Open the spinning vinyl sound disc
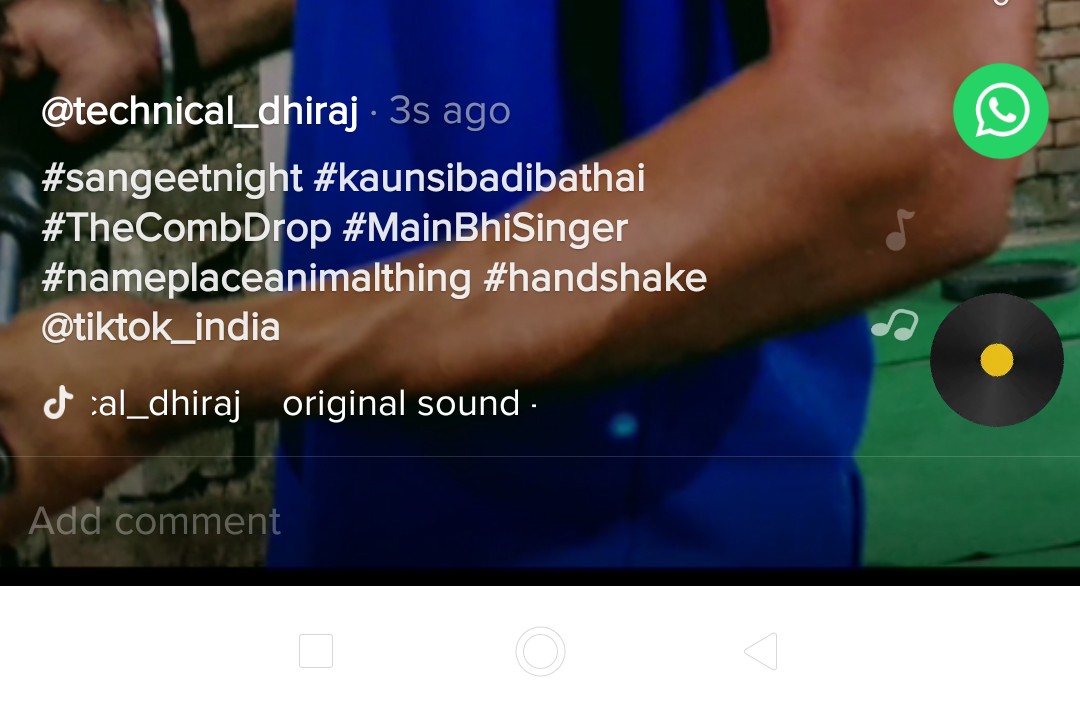The width and height of the screenshot is (1080, 716). 997,359
